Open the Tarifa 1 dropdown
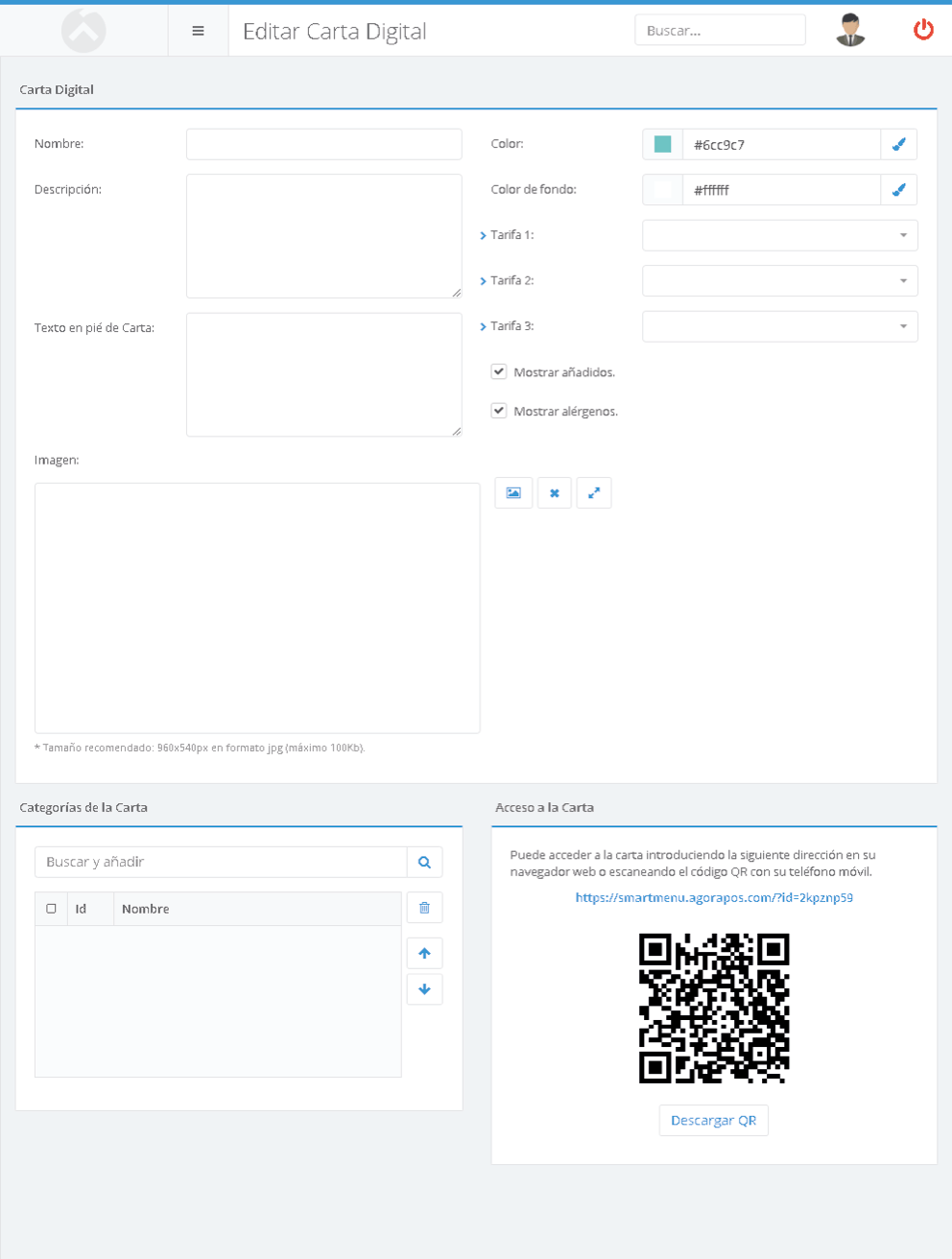Viewport: 952px width, 1259px height. tap(780, 235)
